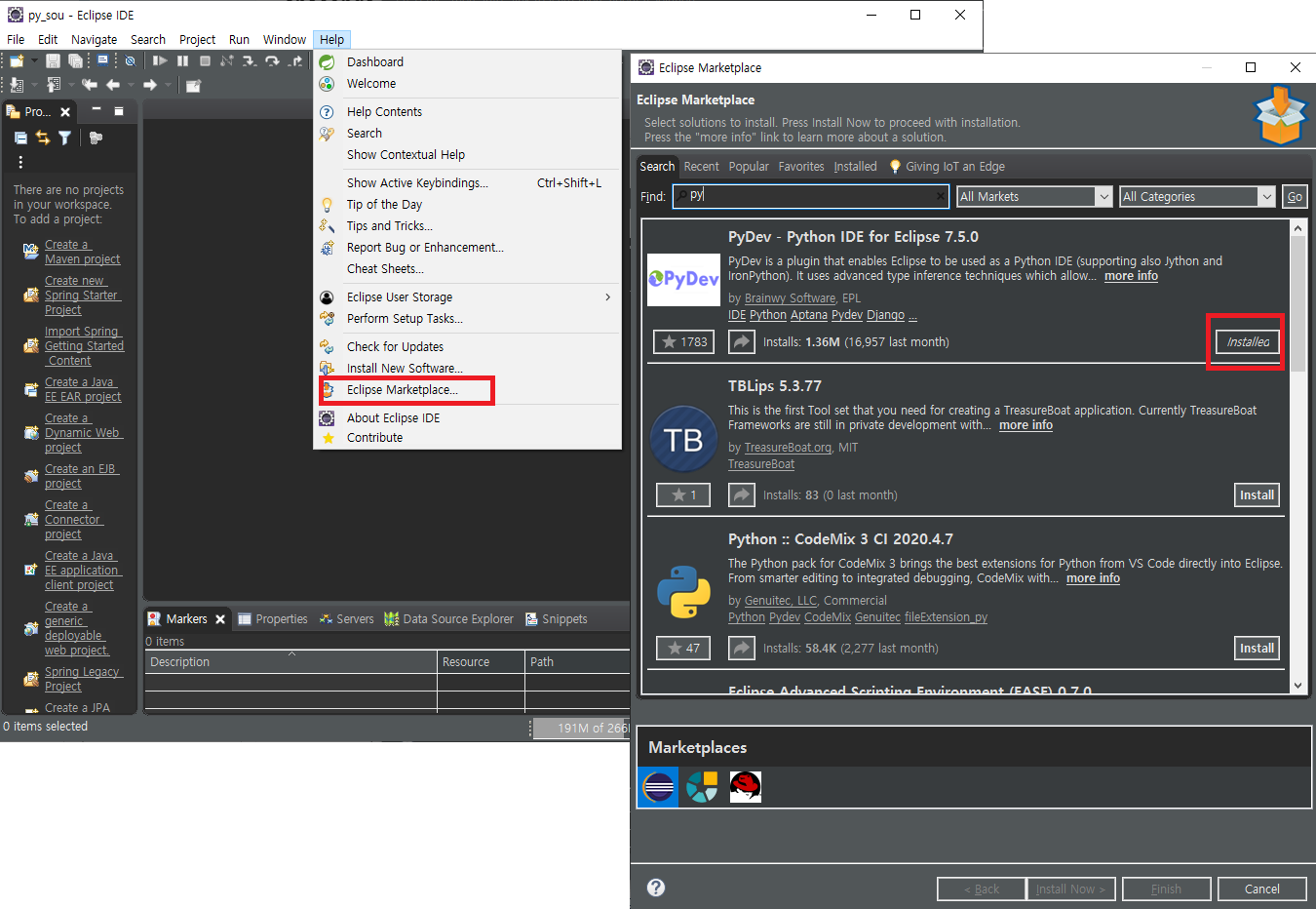
Task: Close the Project Explorer tab
Action: [x=65, y=112]
